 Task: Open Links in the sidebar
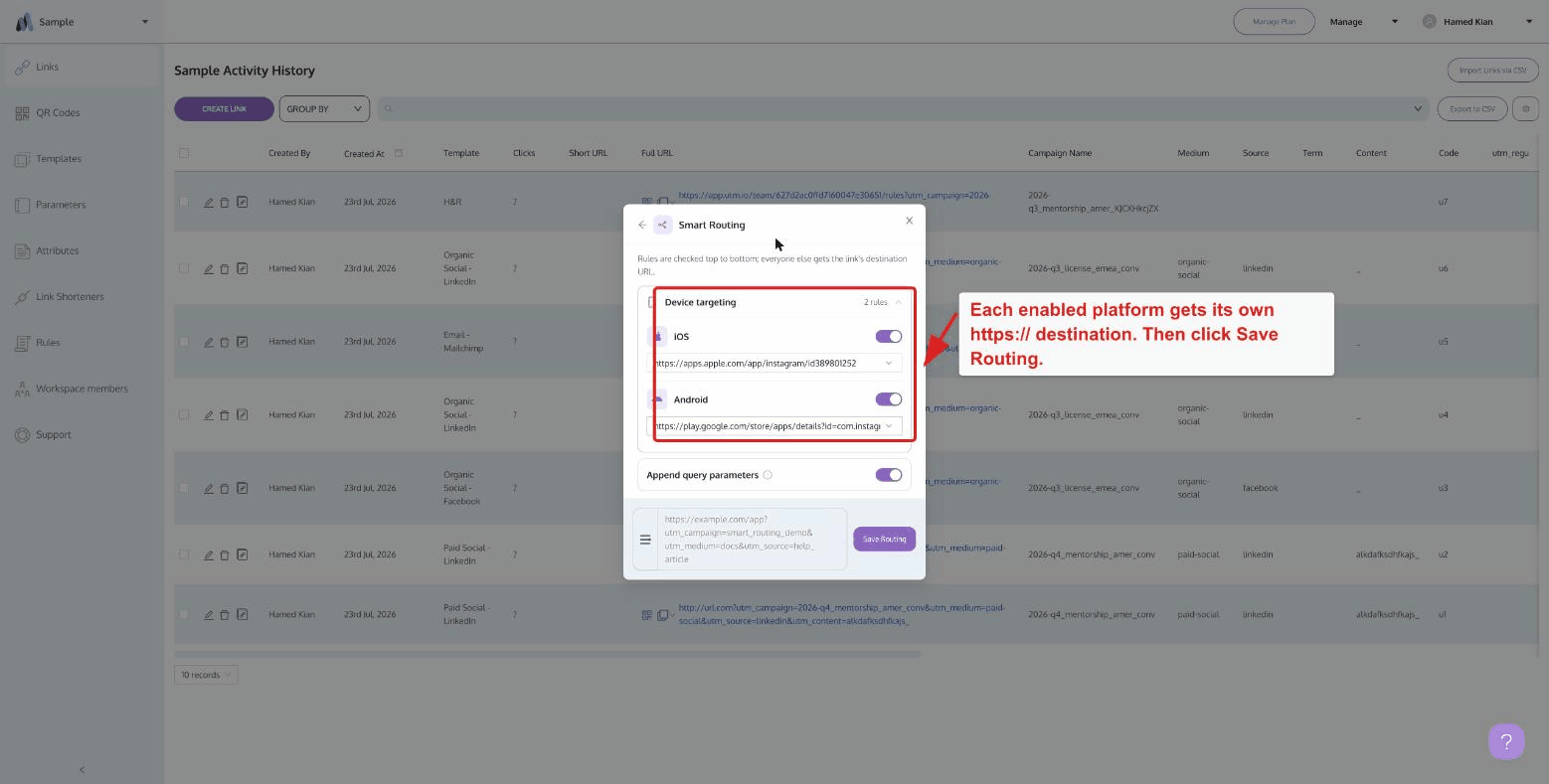point(82,67)
